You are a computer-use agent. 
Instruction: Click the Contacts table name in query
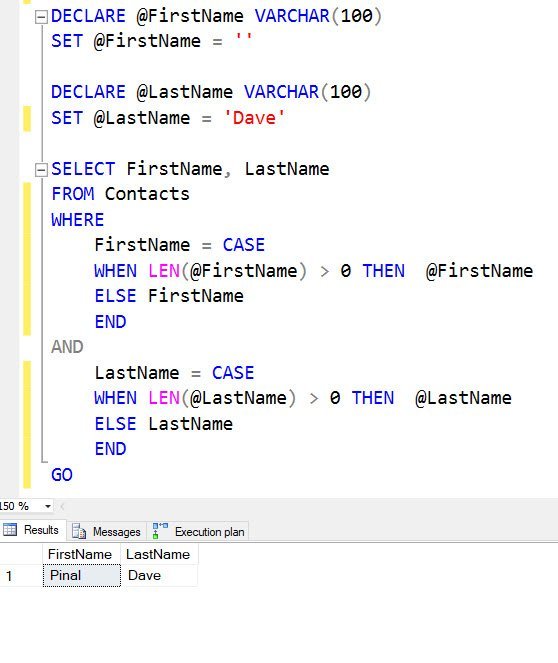pyautogui.click(x=147, y=194)
